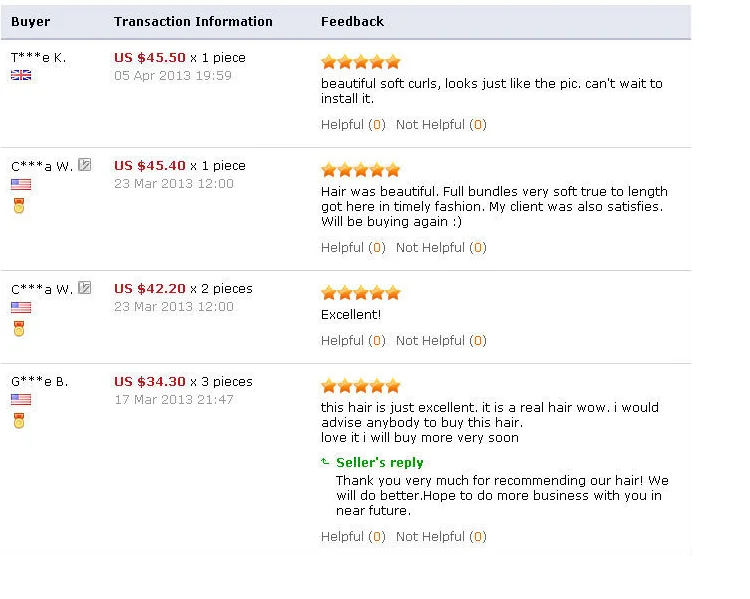Click the green Seller's reply arrow icon

325,462
